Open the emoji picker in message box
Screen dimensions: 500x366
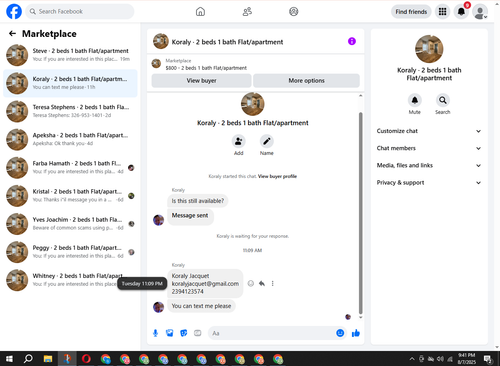tap(340, 333)
